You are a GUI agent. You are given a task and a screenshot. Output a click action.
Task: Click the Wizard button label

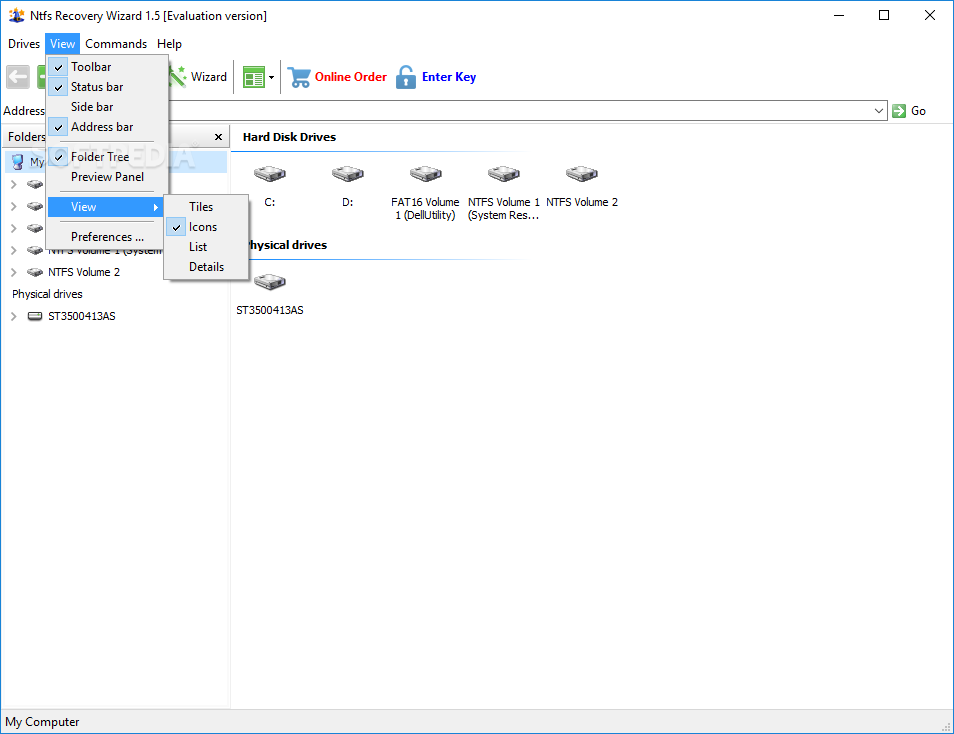pos(209,77)
